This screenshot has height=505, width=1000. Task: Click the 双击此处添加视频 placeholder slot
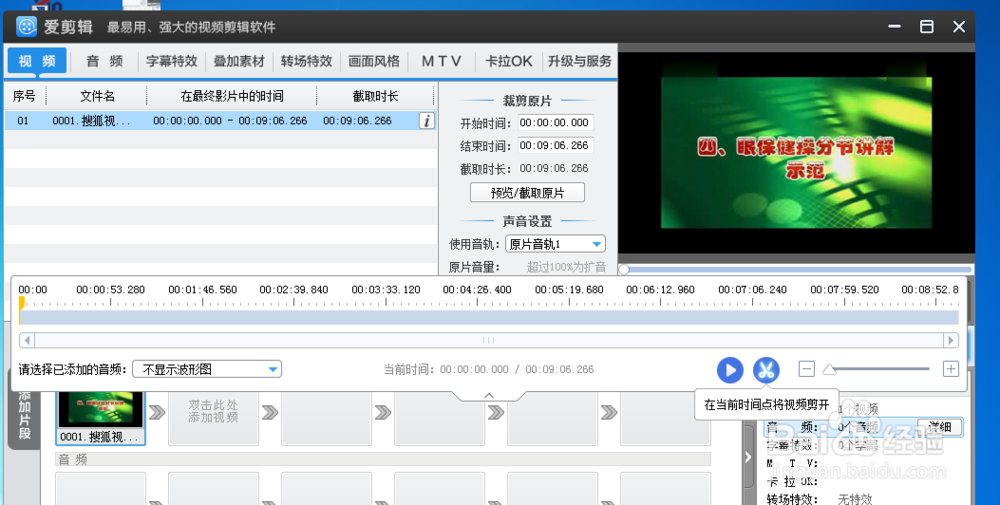click(213, 418)
